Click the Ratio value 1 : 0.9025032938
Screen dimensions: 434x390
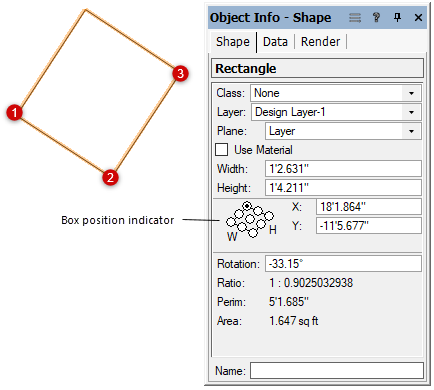click(311, 283)
